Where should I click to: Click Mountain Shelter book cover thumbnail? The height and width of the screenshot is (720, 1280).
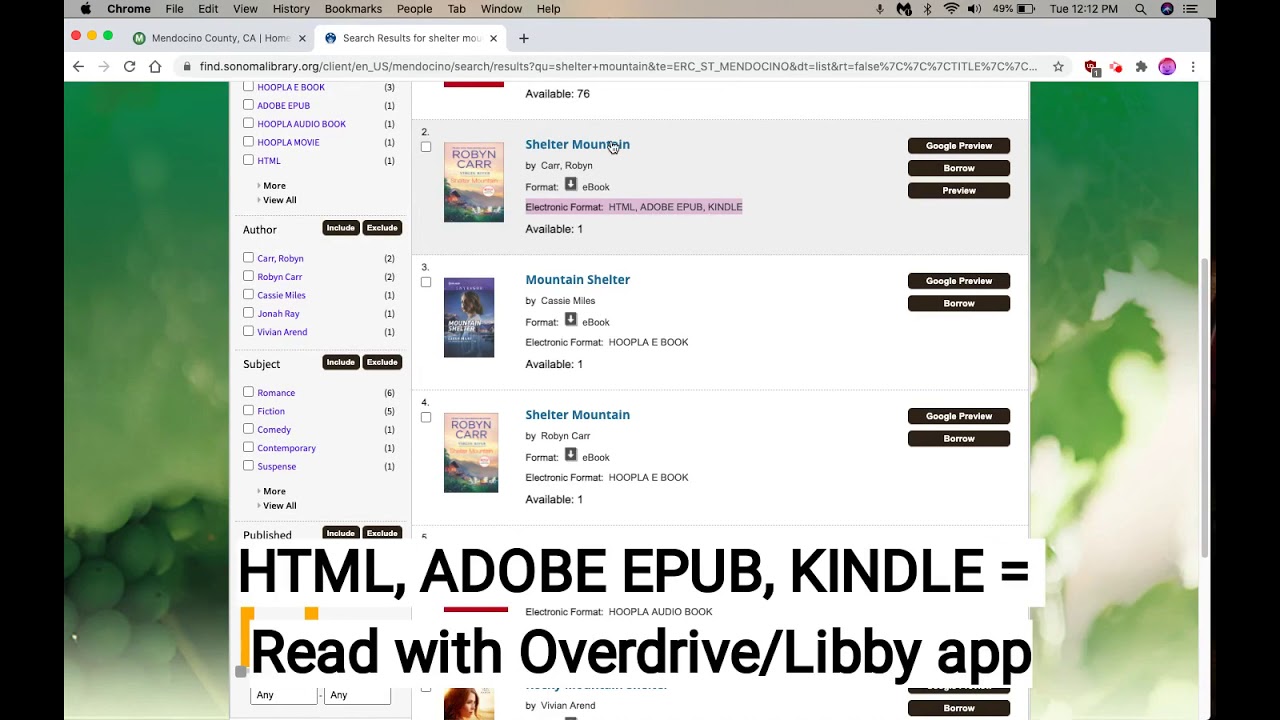[469, 317]
